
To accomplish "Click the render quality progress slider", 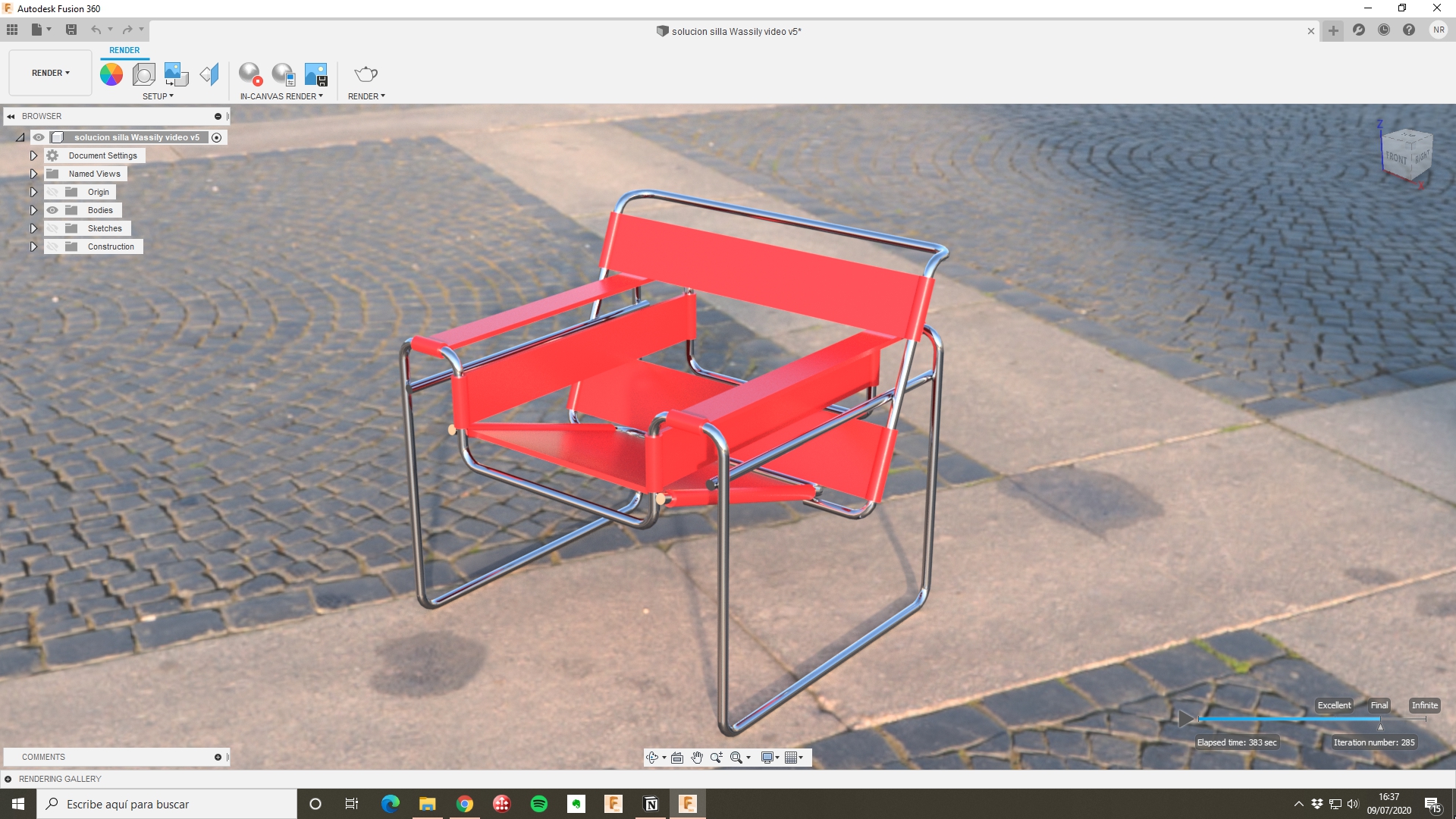I will tap(1312, 718).
